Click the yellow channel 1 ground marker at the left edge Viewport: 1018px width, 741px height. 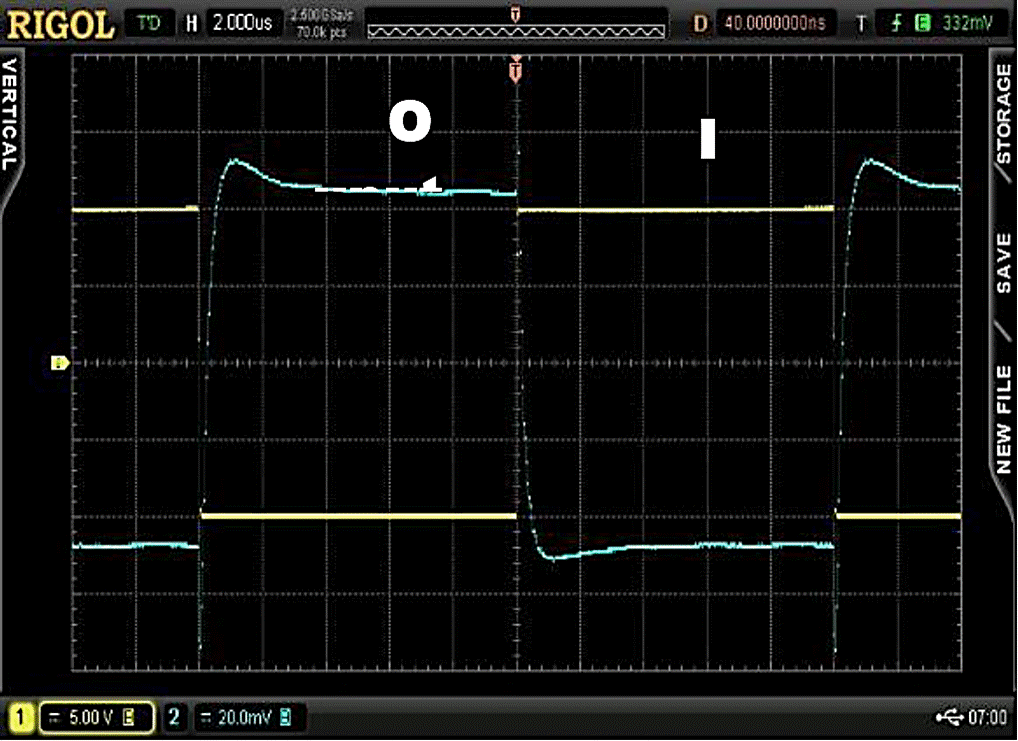pyautogui.click(x=58, y=363)
